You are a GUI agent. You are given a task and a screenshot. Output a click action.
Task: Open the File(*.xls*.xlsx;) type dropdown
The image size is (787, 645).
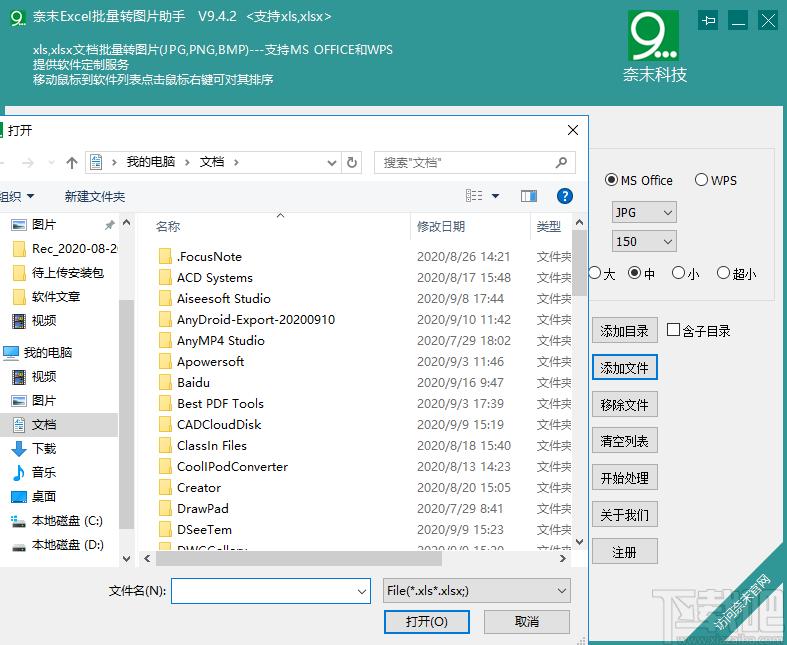tap(476, 591)
